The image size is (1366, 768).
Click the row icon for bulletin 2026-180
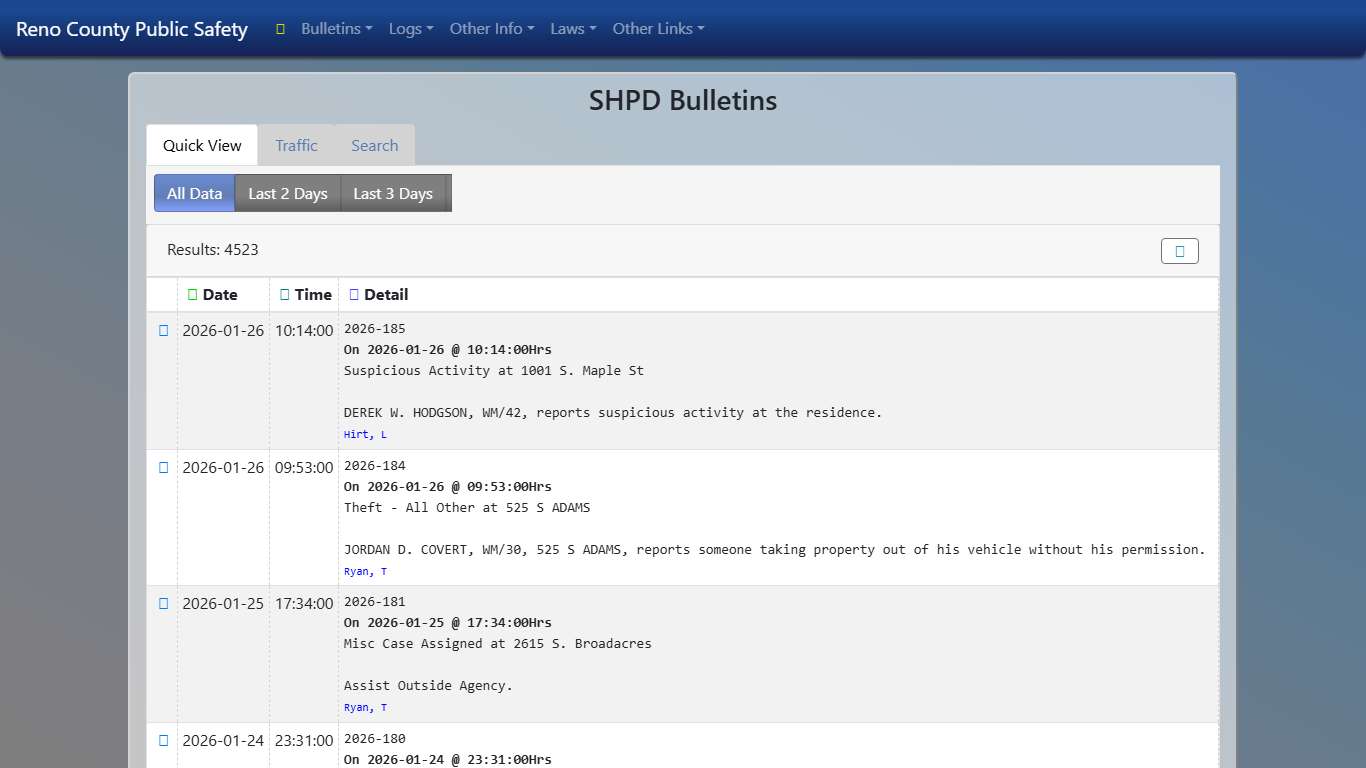(162, 740)
